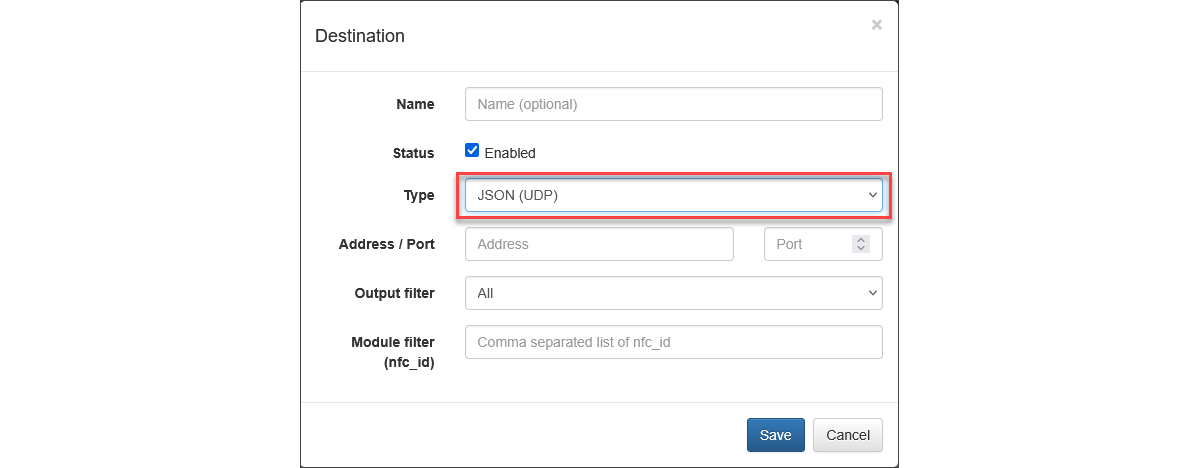Save the destination settings
Screen dimensions: 1200x468
point(775,435)
